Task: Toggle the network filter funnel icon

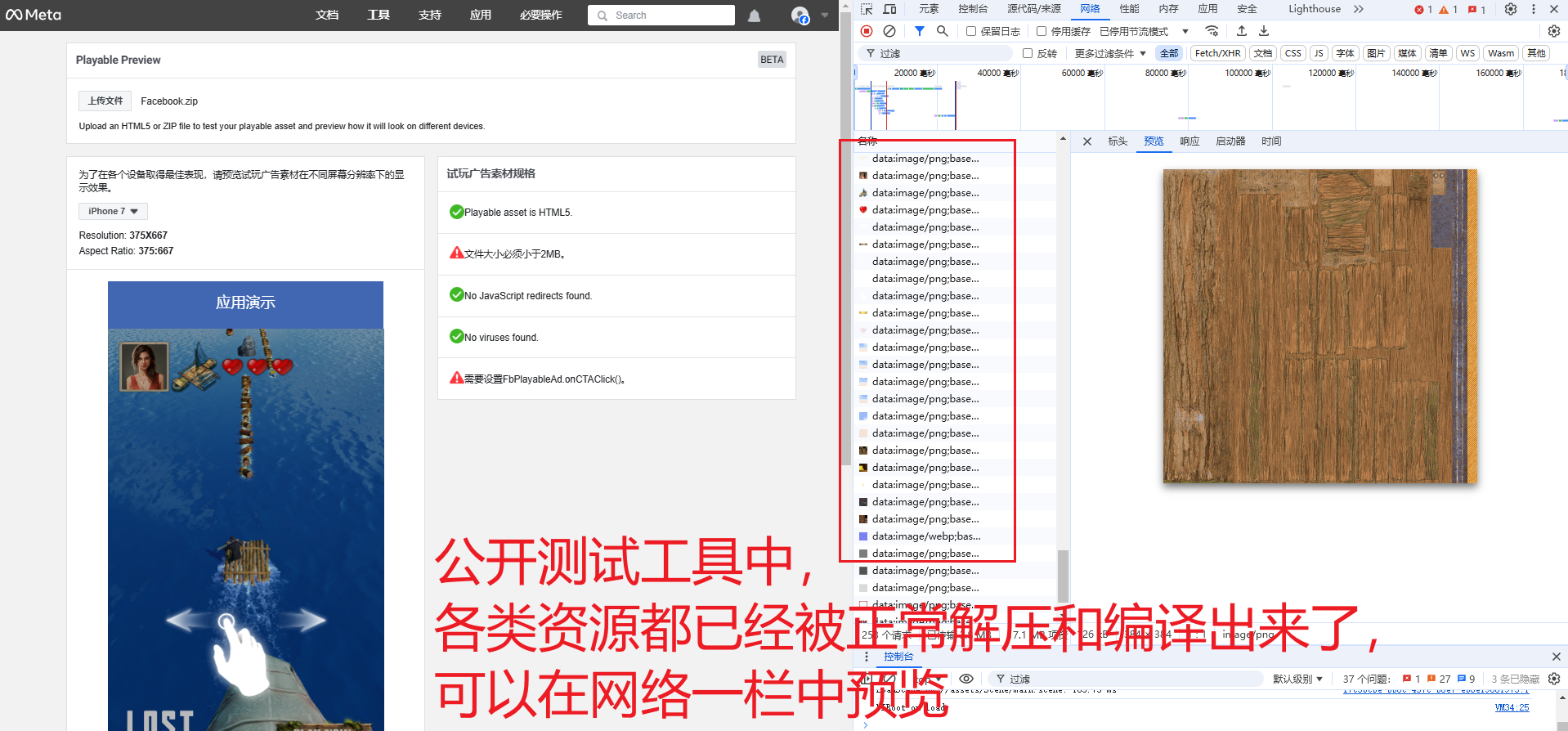Action: coord(920,31)
